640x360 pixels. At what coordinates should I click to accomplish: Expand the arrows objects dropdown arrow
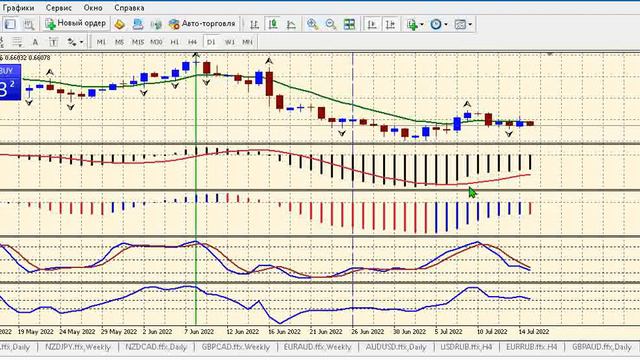coord(81,42)
